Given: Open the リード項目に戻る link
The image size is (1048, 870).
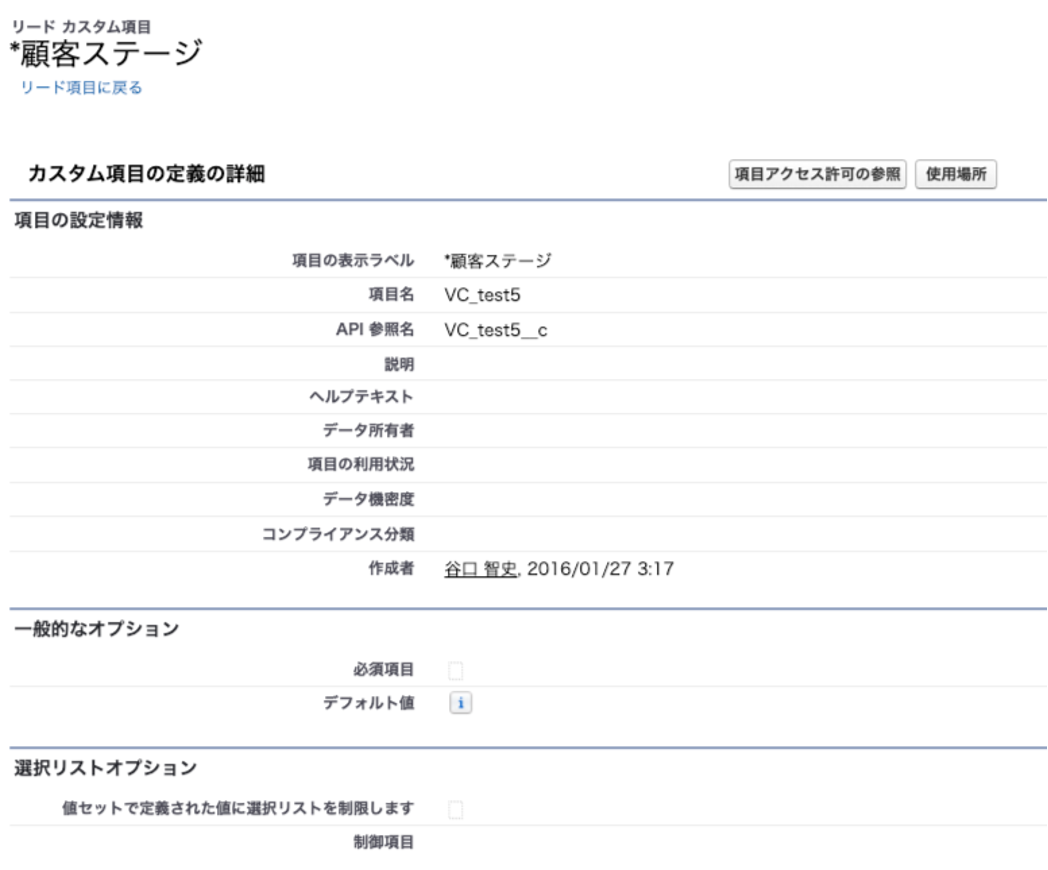Looking at the screenshot, I should 82,88.
